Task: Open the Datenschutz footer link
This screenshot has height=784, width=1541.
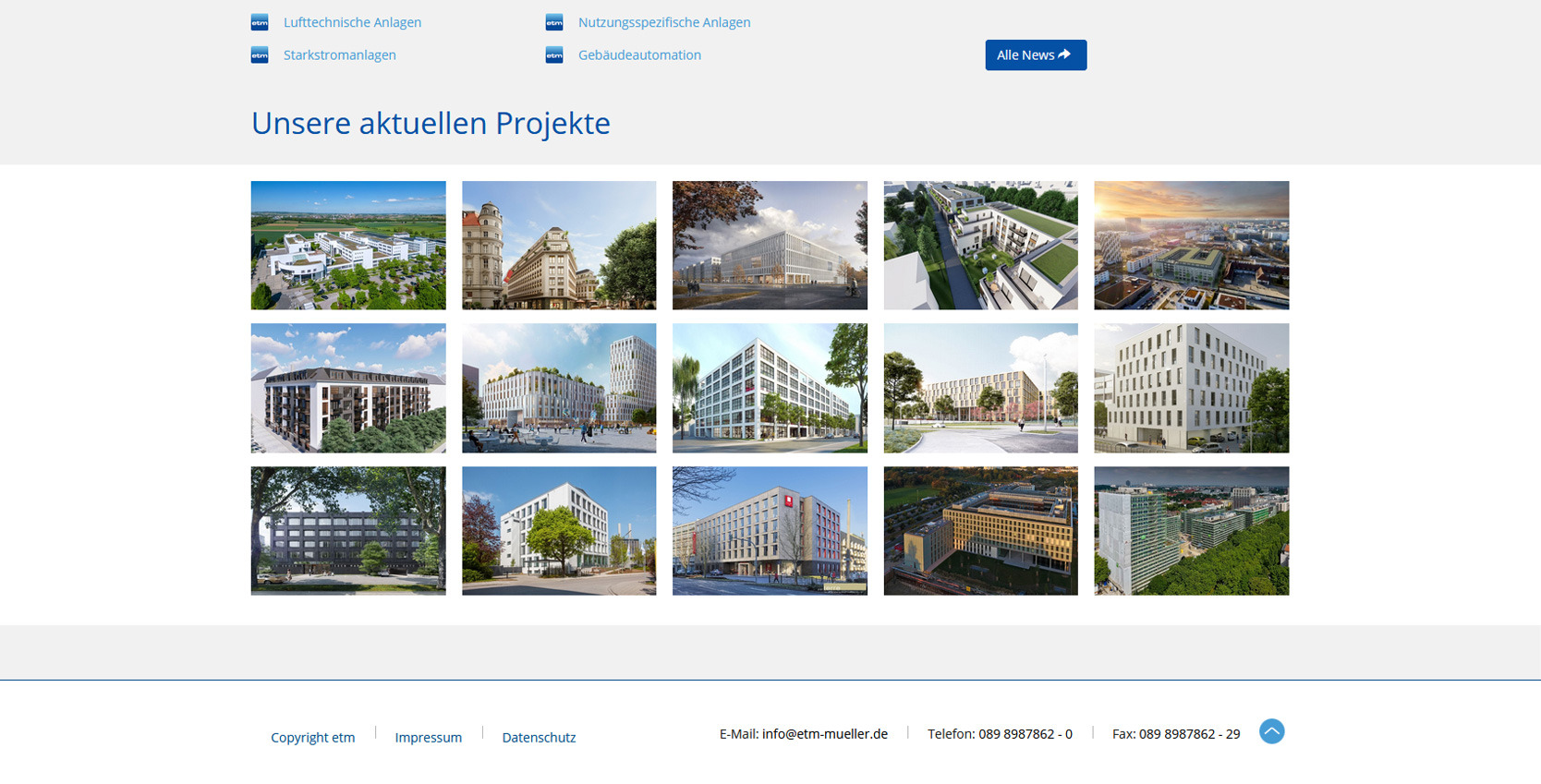Action: click(539, 737)
